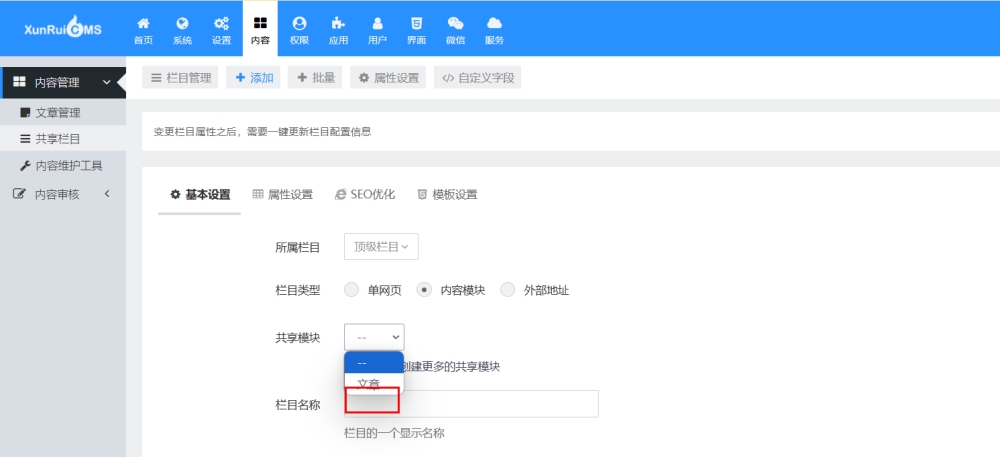
Task: Click the 添加 add button
Action: 253,78
